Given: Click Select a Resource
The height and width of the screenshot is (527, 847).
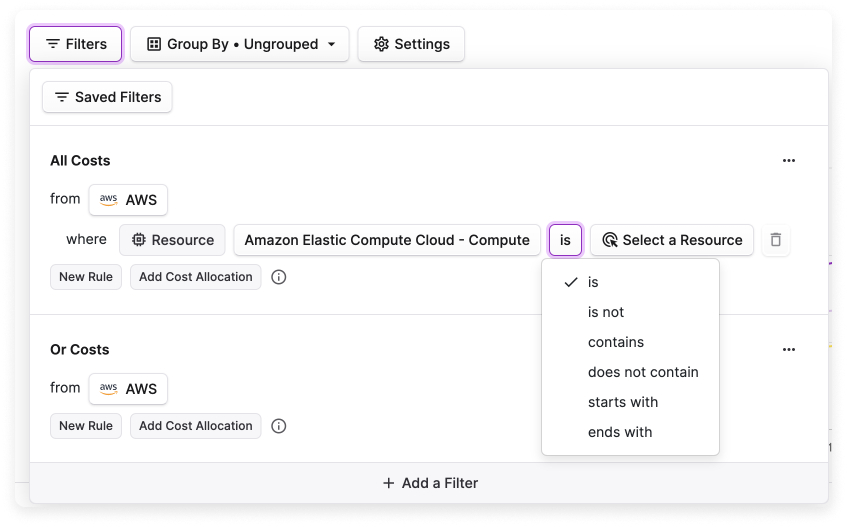Looking at the screenshot, I should tap(672, 240).
